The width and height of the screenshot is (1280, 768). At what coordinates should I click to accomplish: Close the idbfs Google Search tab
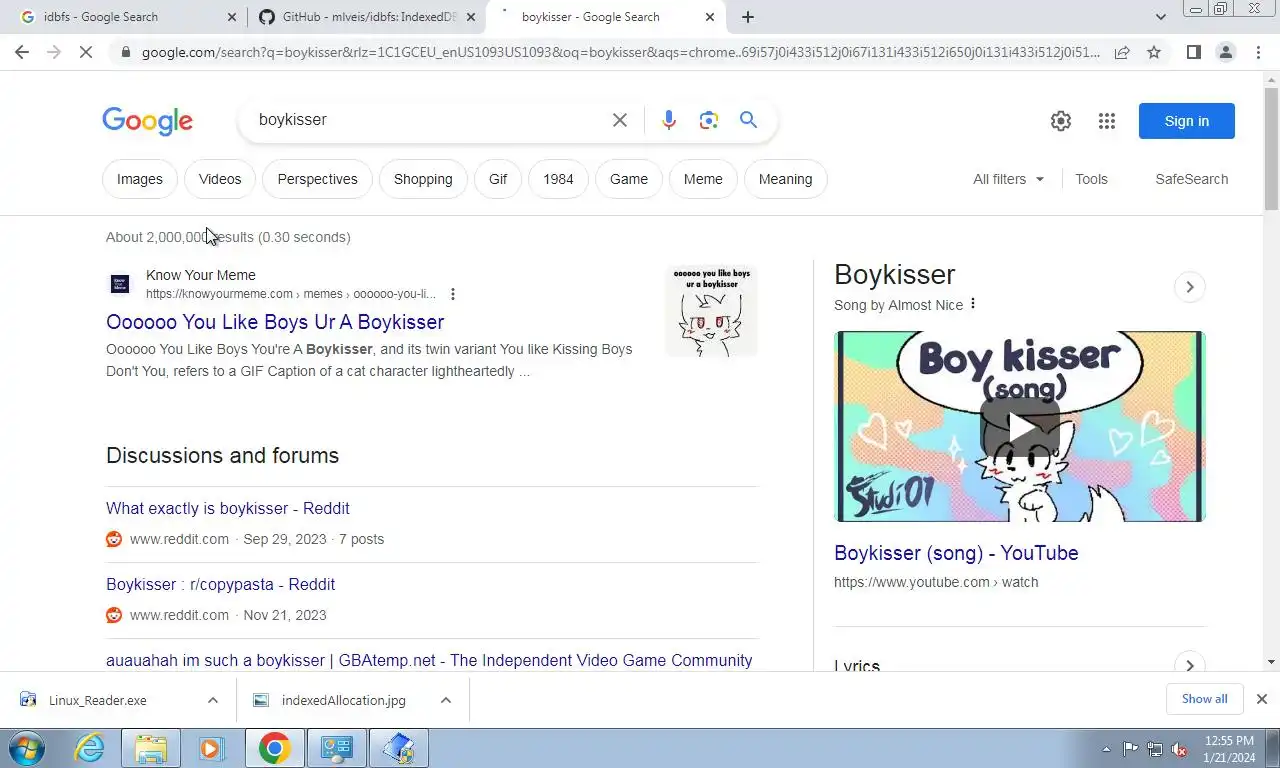(232, 17)
